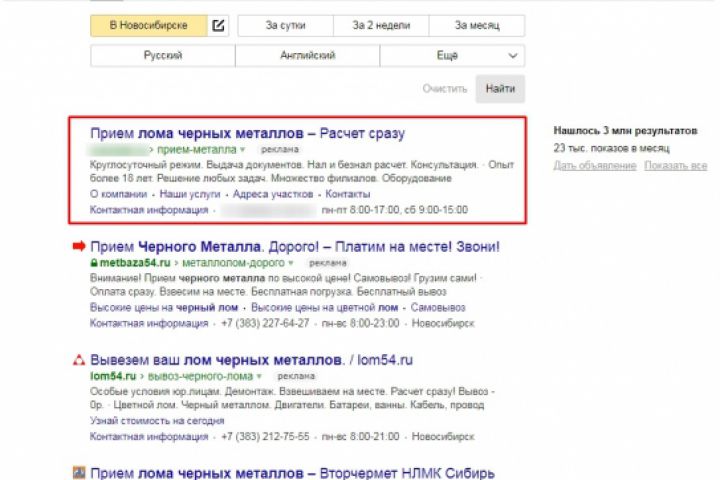The width and height of the screenshot is (720, 480).
Task: Select the Английский language filter
Action: [x=308, y=56]
